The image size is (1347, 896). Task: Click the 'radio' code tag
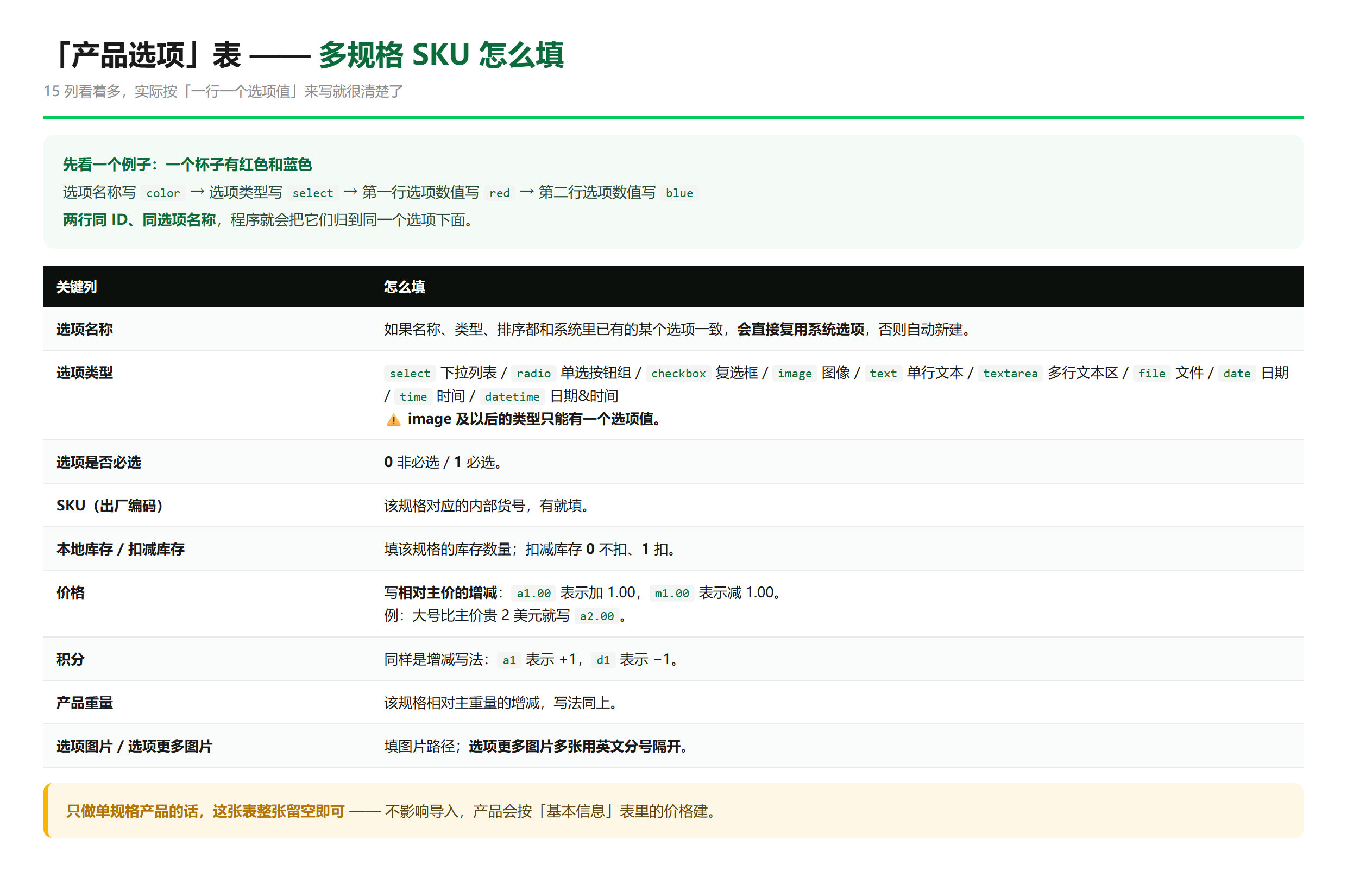(533, 373)
